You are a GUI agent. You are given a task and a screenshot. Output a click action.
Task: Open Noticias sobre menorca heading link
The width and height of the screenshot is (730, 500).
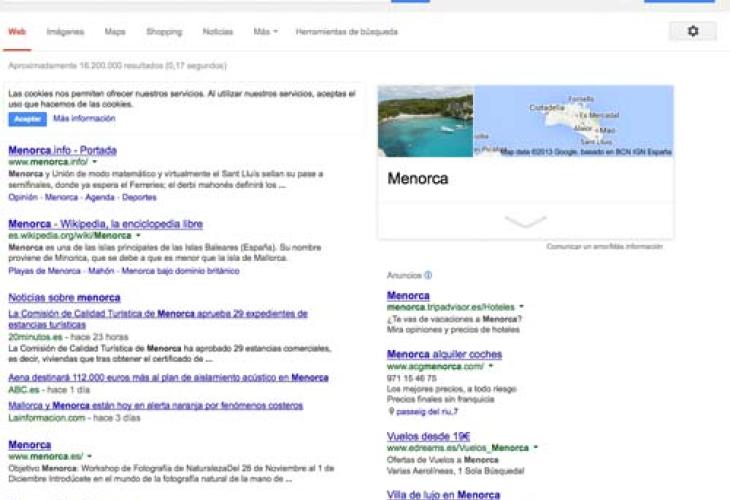tap(64, 297)
